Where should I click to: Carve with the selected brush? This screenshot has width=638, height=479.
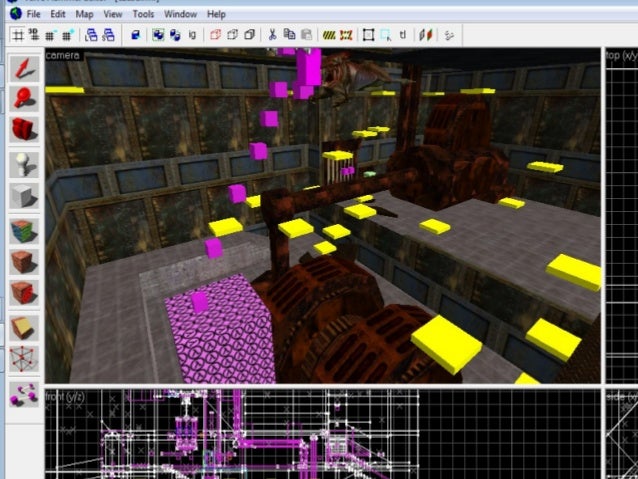coord(135,35)
